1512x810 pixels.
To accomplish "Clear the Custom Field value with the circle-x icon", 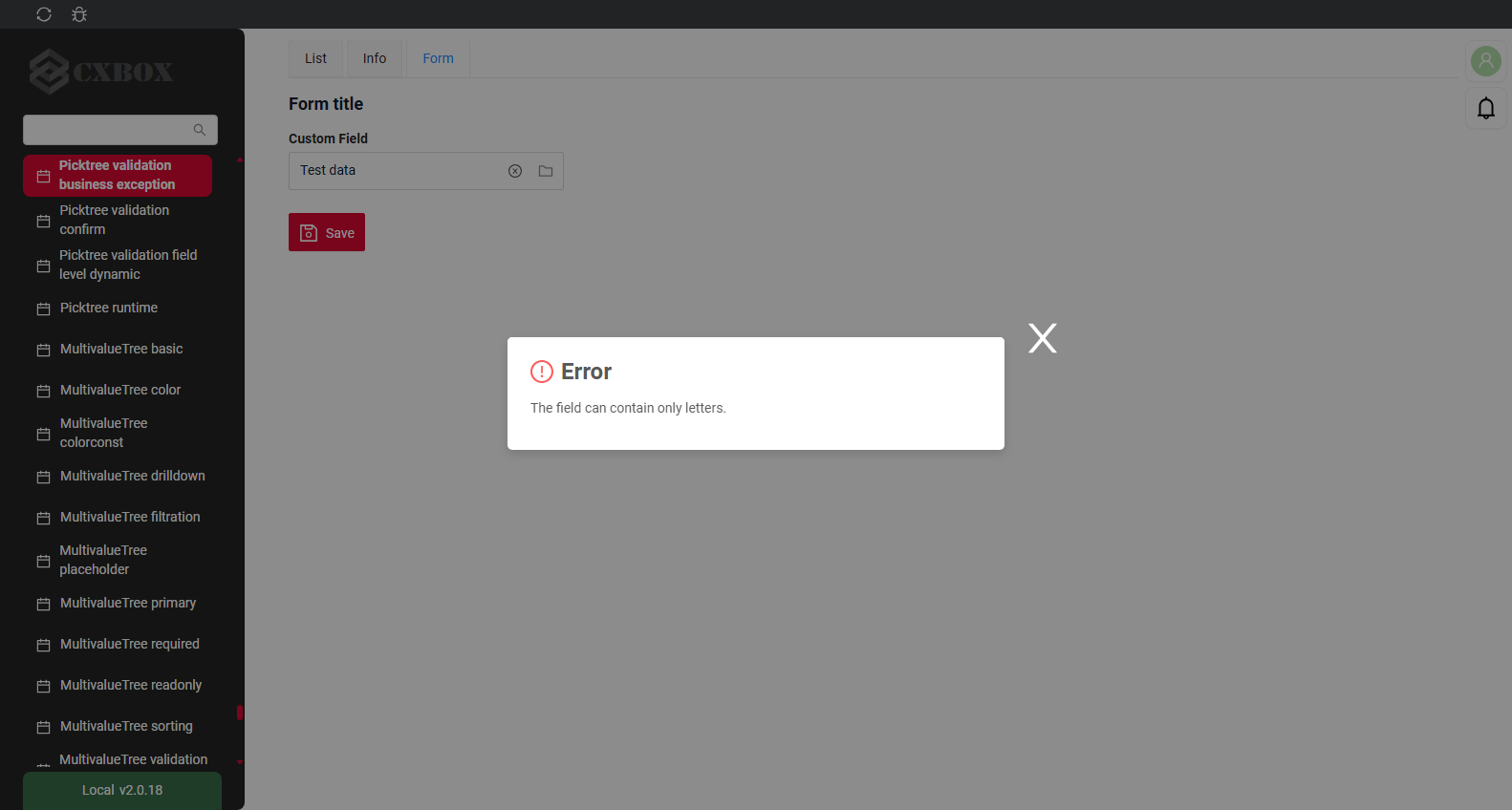I will coord(515,171).
